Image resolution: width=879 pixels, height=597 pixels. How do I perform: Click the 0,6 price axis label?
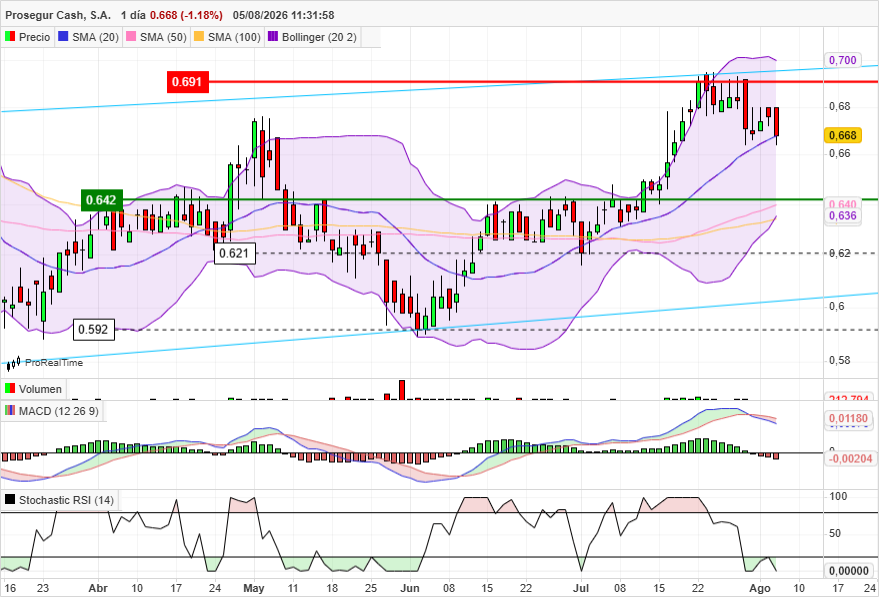[836, 306]
